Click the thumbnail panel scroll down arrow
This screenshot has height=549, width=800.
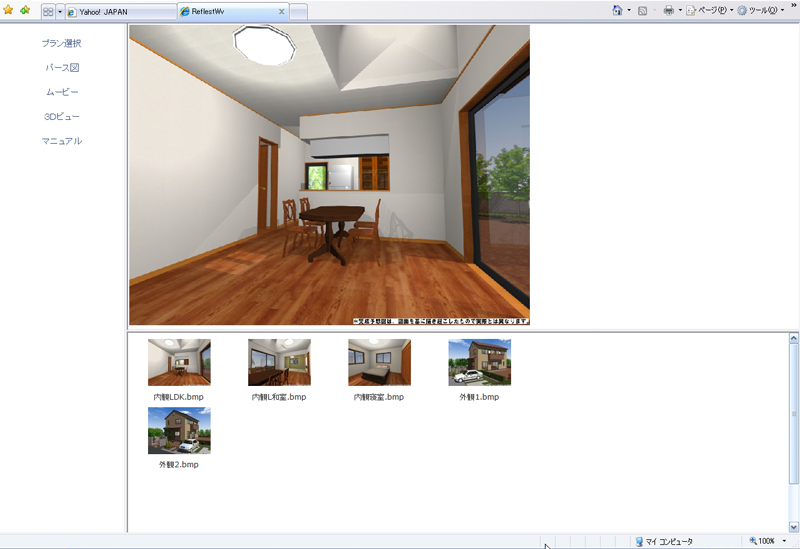coord(794,526)
